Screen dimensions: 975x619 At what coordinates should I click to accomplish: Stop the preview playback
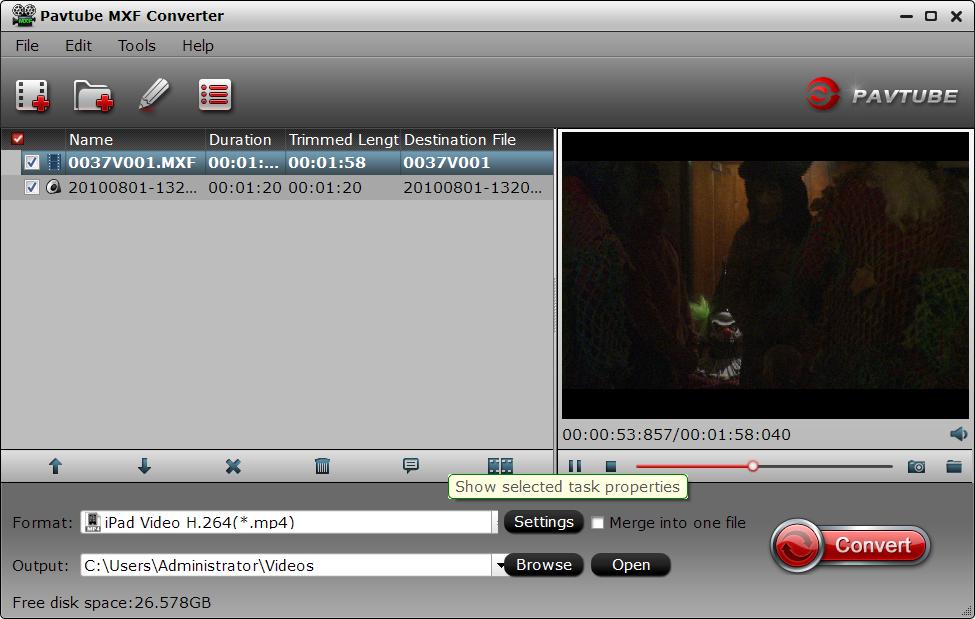pos(611,466)
